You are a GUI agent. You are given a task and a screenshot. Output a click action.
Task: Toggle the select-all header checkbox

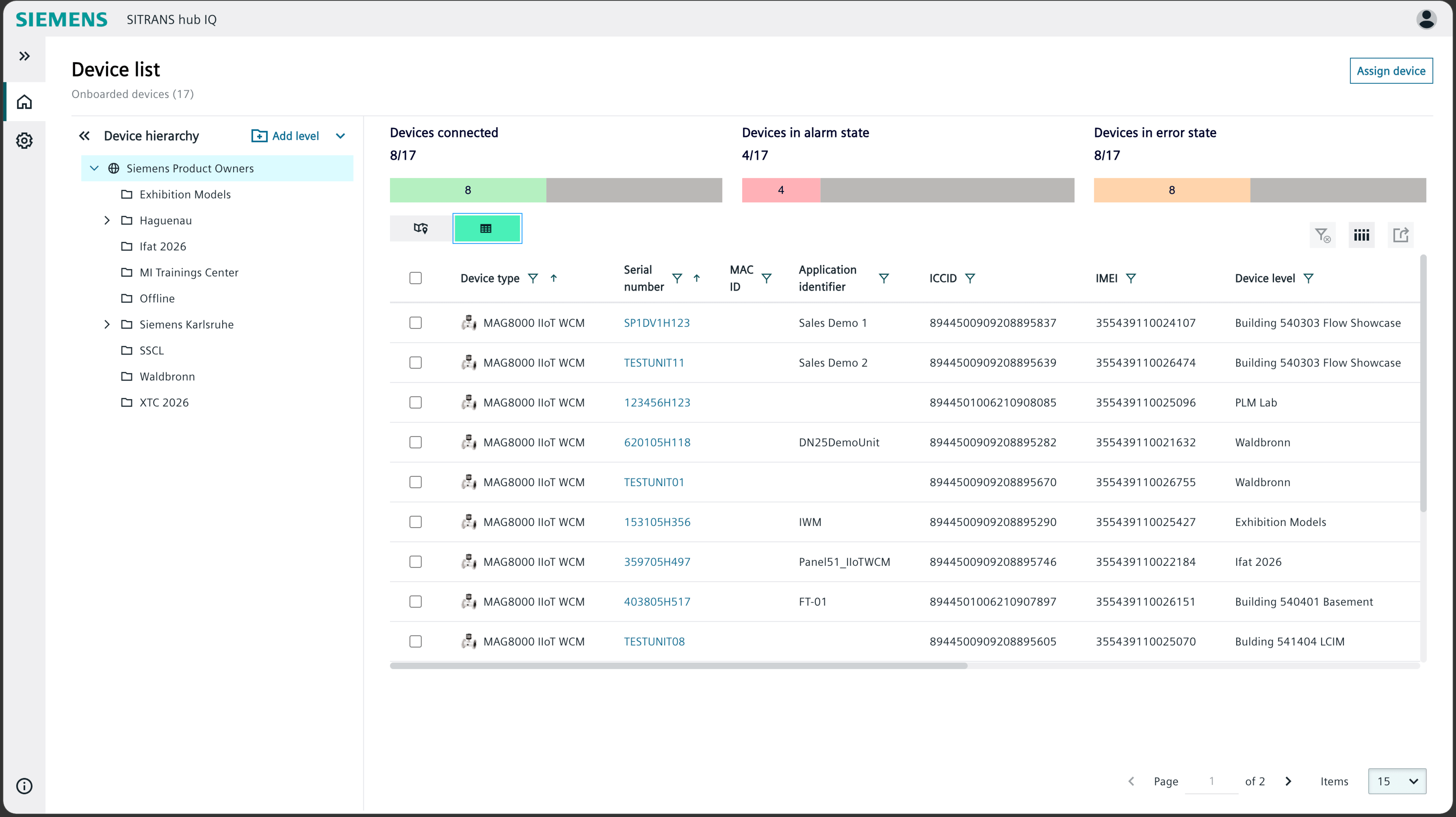pyautogui.click(x=416, y=278)
